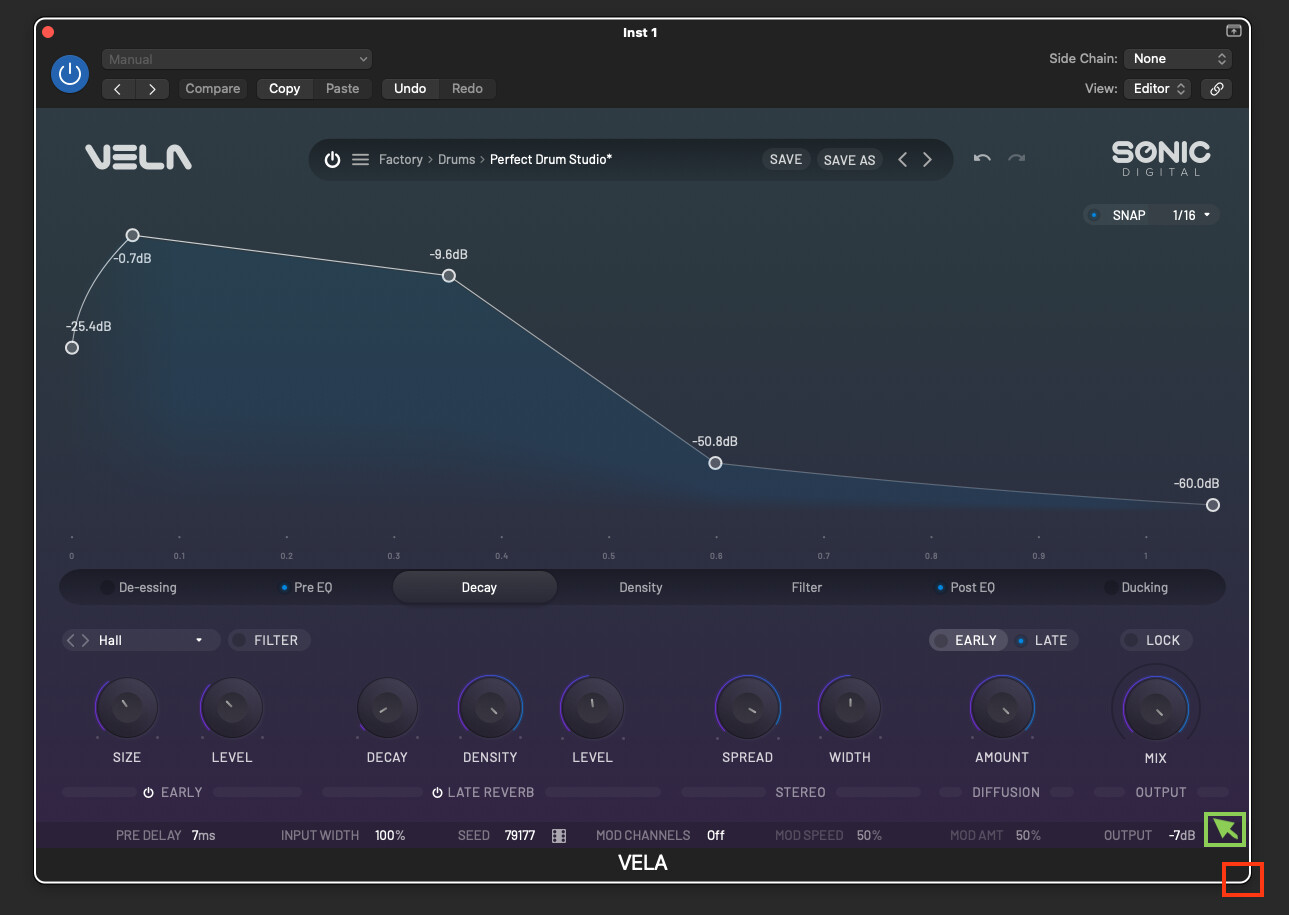Click the blue plugin power bypass button
Screen dimensions: 1289x915
69,74
